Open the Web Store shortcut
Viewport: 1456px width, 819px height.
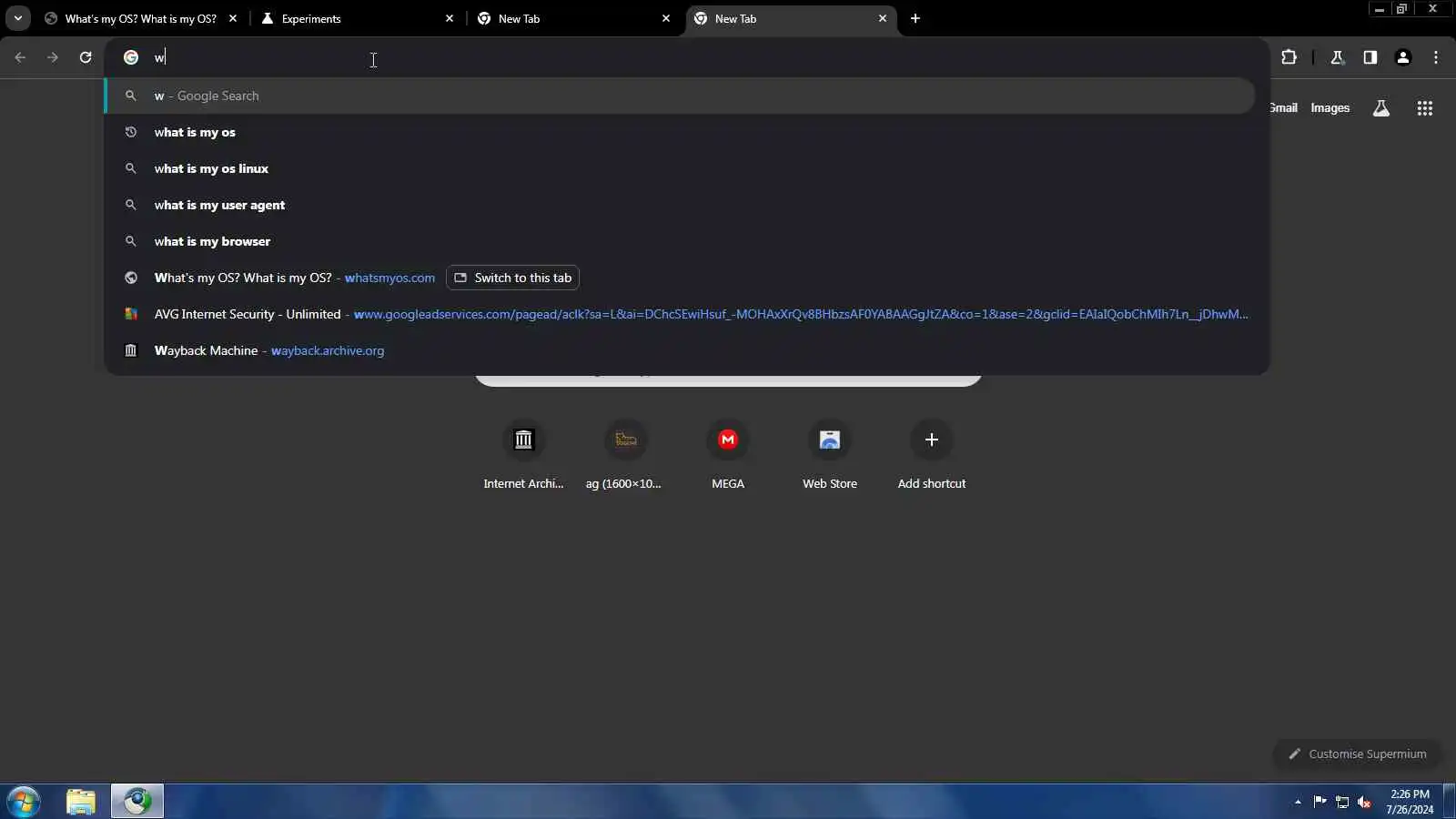830,455
